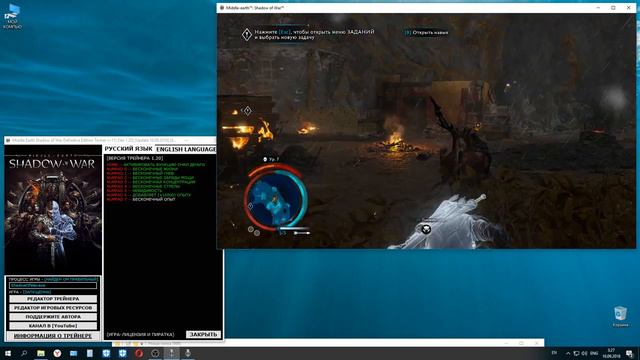Show hidden tray icons with the chevron
Viewport: 640px width, 360px height.
tap(568, 353)
